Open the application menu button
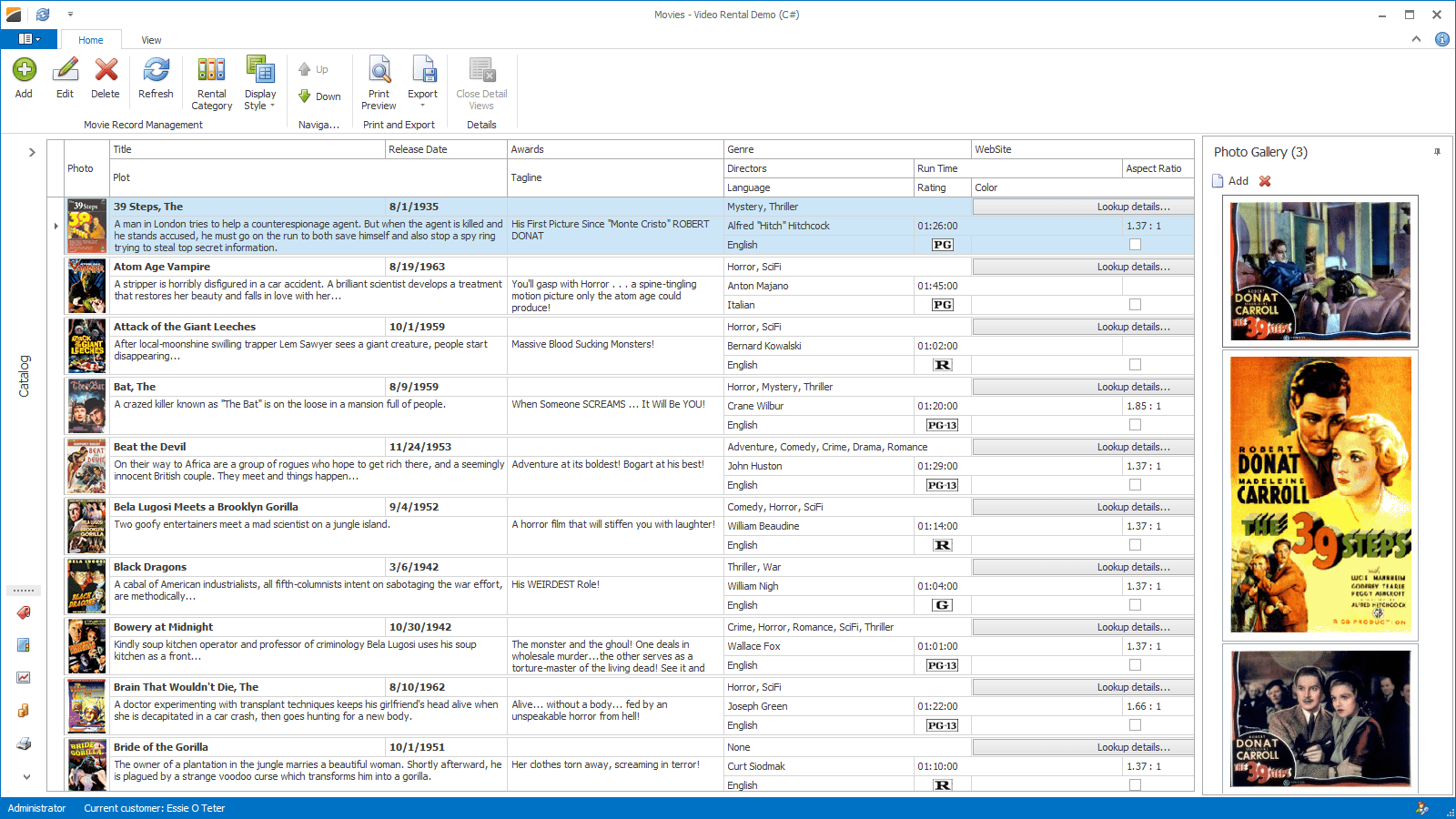Image resolution: width=1456 pixels, height=819 pixels. pos(28,39)
